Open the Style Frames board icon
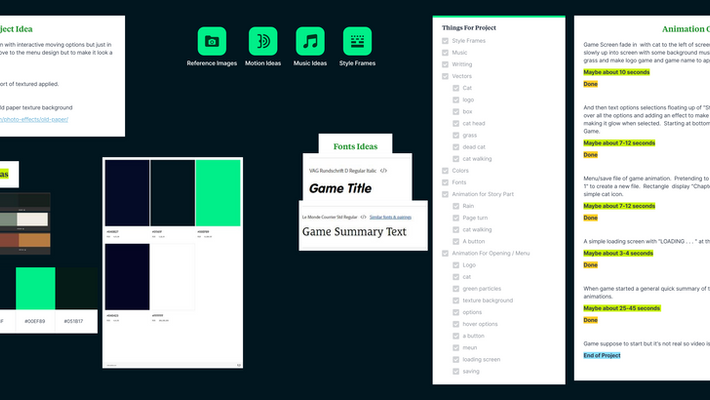Viewport: 710px width, 400px height. pyautogui.click(x=357, y=41)
